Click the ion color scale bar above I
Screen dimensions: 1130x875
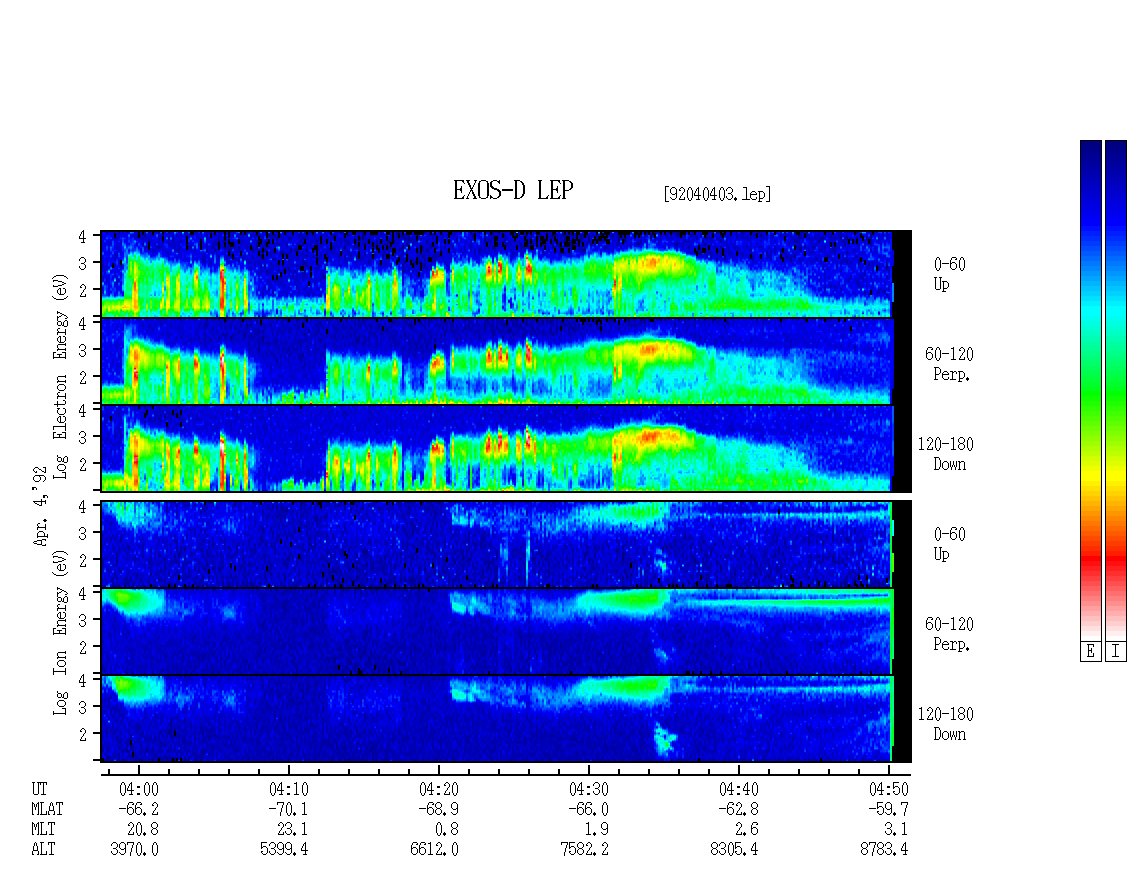1116,390
